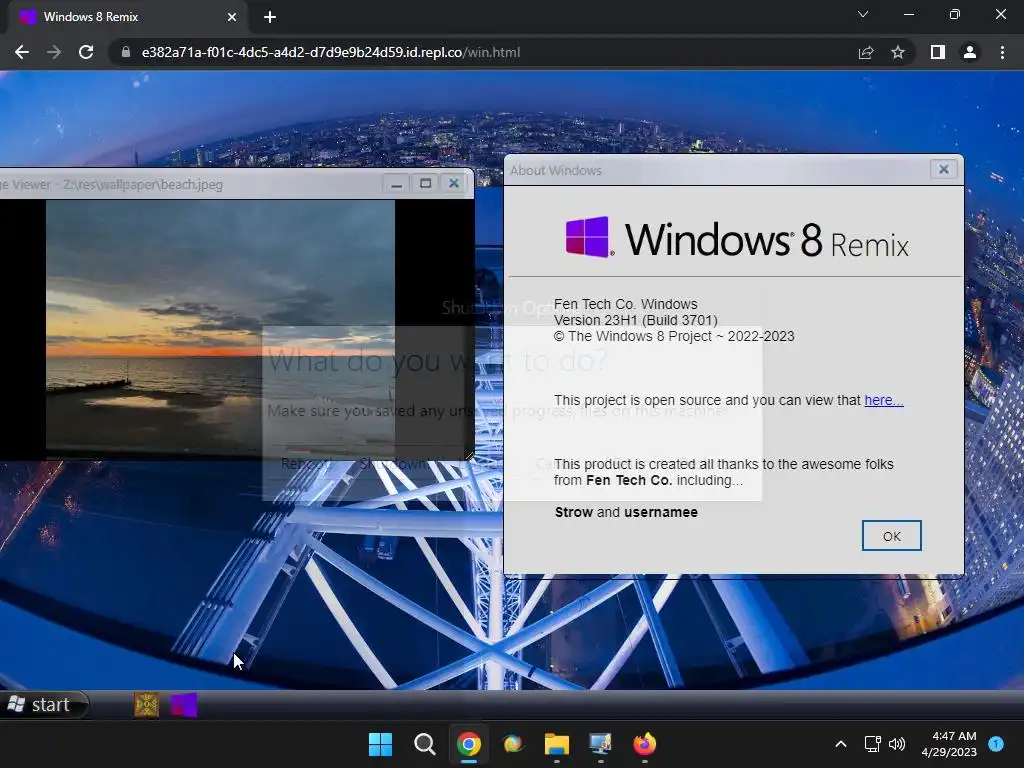Click the Image Viewer title bar path
The width and height of the screenshot is (1024, 768).
143,184
